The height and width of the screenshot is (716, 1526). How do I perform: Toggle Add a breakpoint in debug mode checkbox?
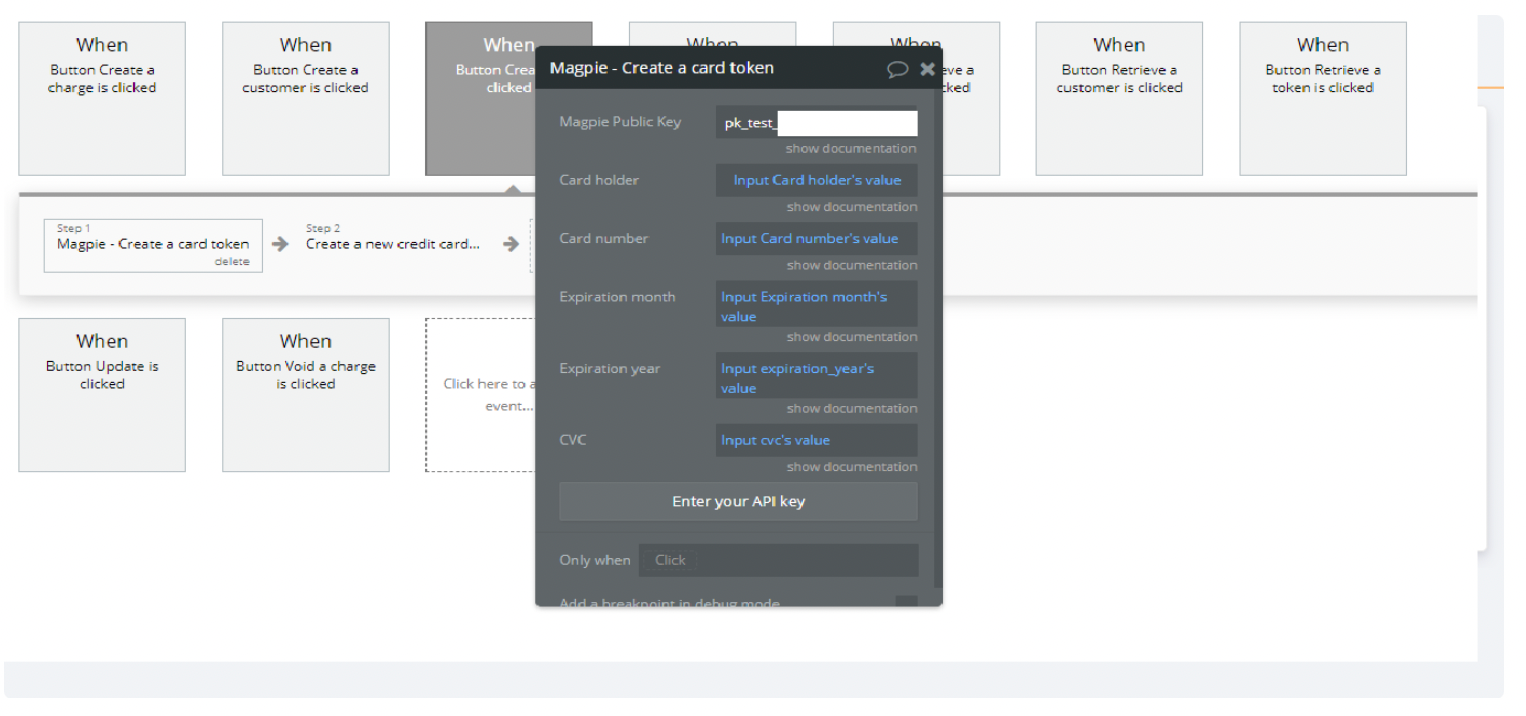(x=906, y=601)
